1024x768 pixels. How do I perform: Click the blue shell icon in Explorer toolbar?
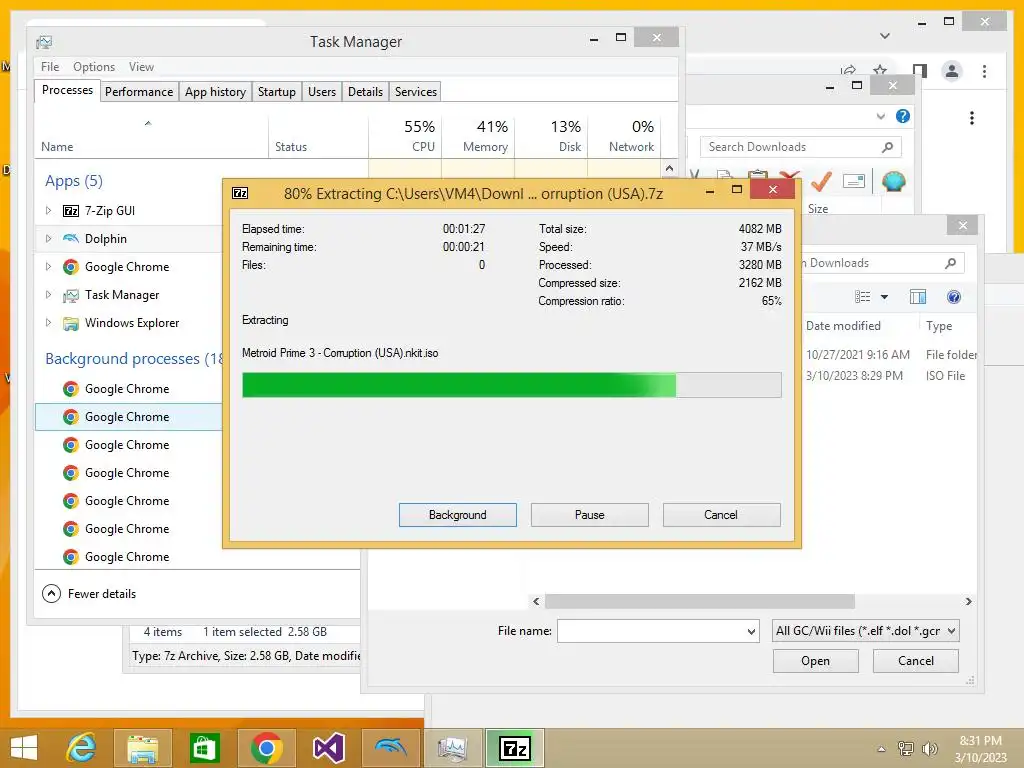tap(893, 181)
